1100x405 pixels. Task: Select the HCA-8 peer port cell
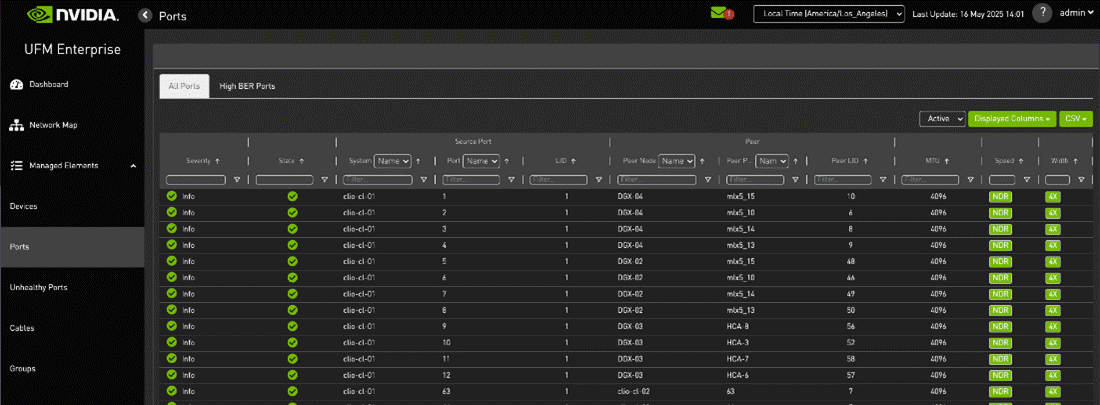(738, 326)
